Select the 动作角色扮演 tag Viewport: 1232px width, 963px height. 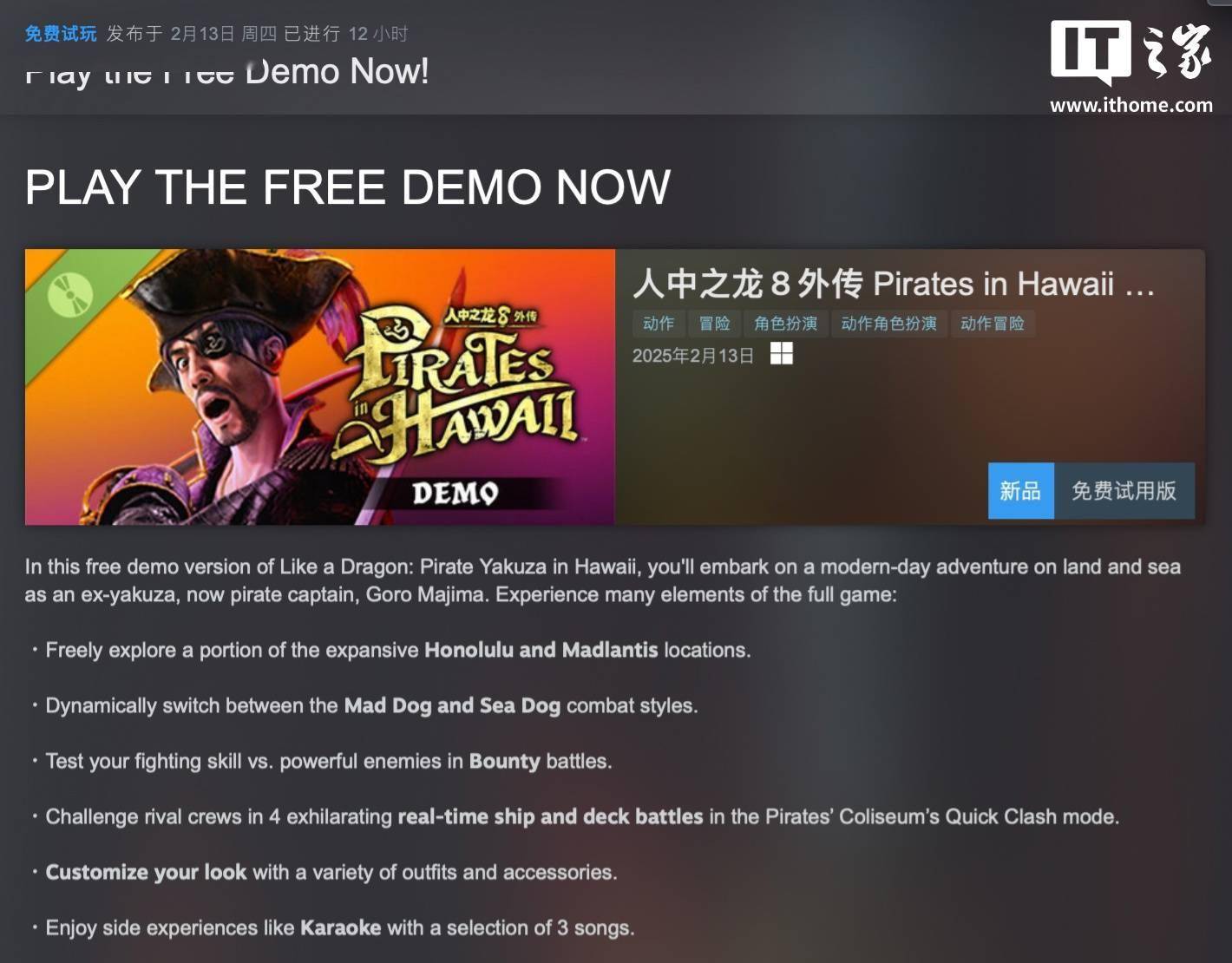tap(888, 324)
